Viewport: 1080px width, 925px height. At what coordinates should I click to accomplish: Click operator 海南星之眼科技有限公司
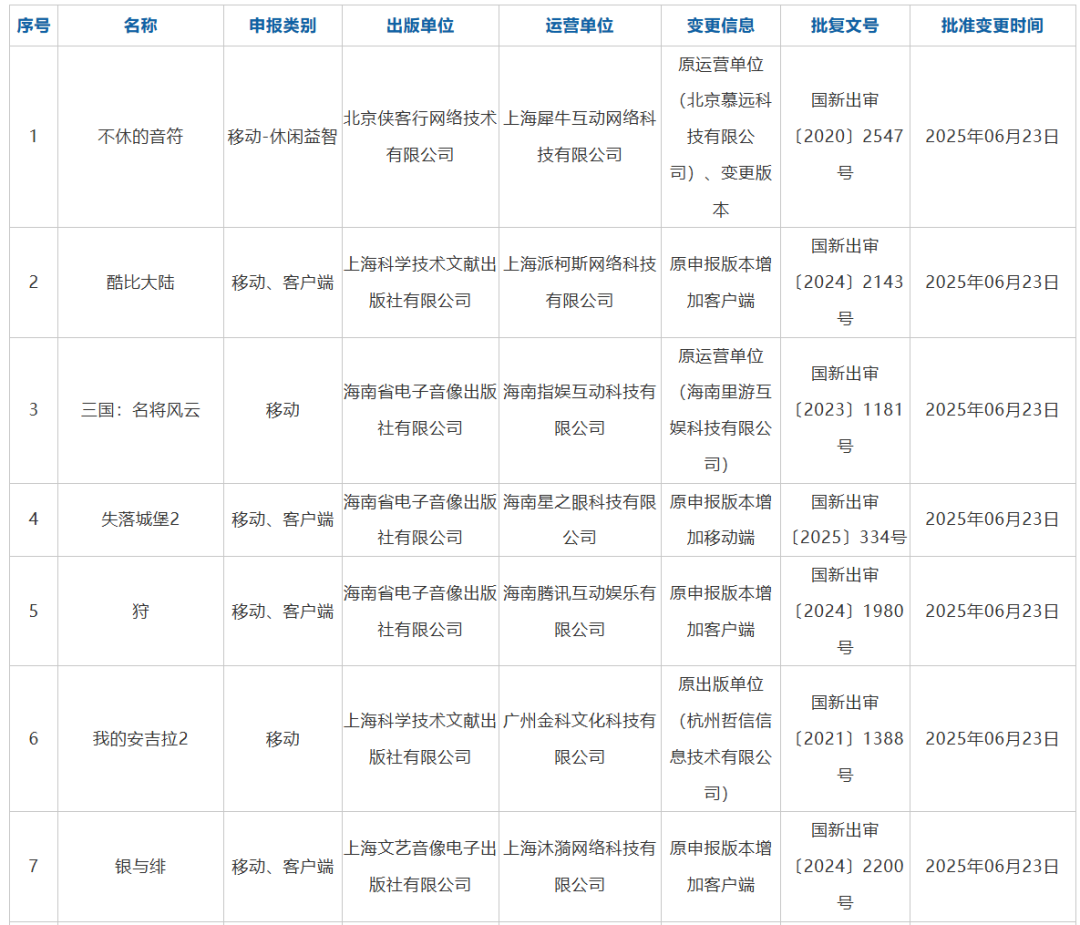point(579,519)
